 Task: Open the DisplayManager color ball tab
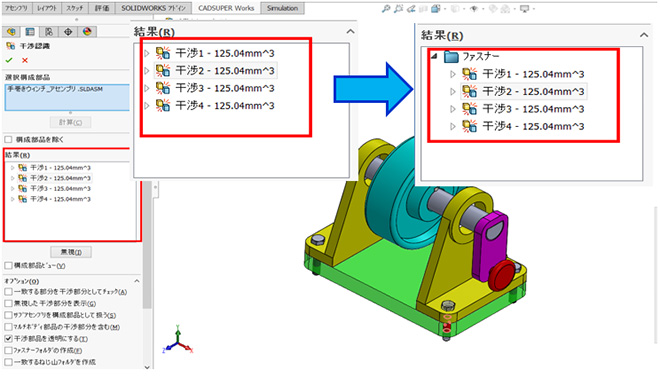coord(87,32)
